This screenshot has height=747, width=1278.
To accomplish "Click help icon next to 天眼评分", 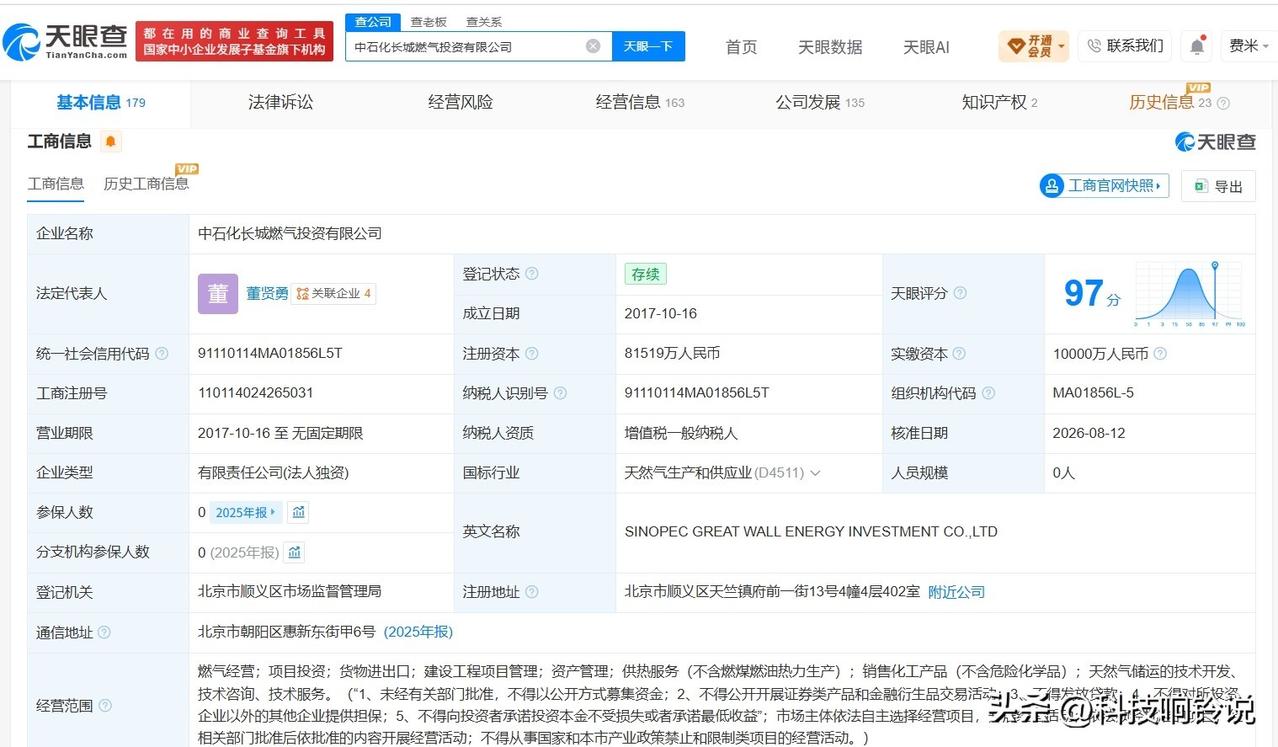I will tap(960, 293).
